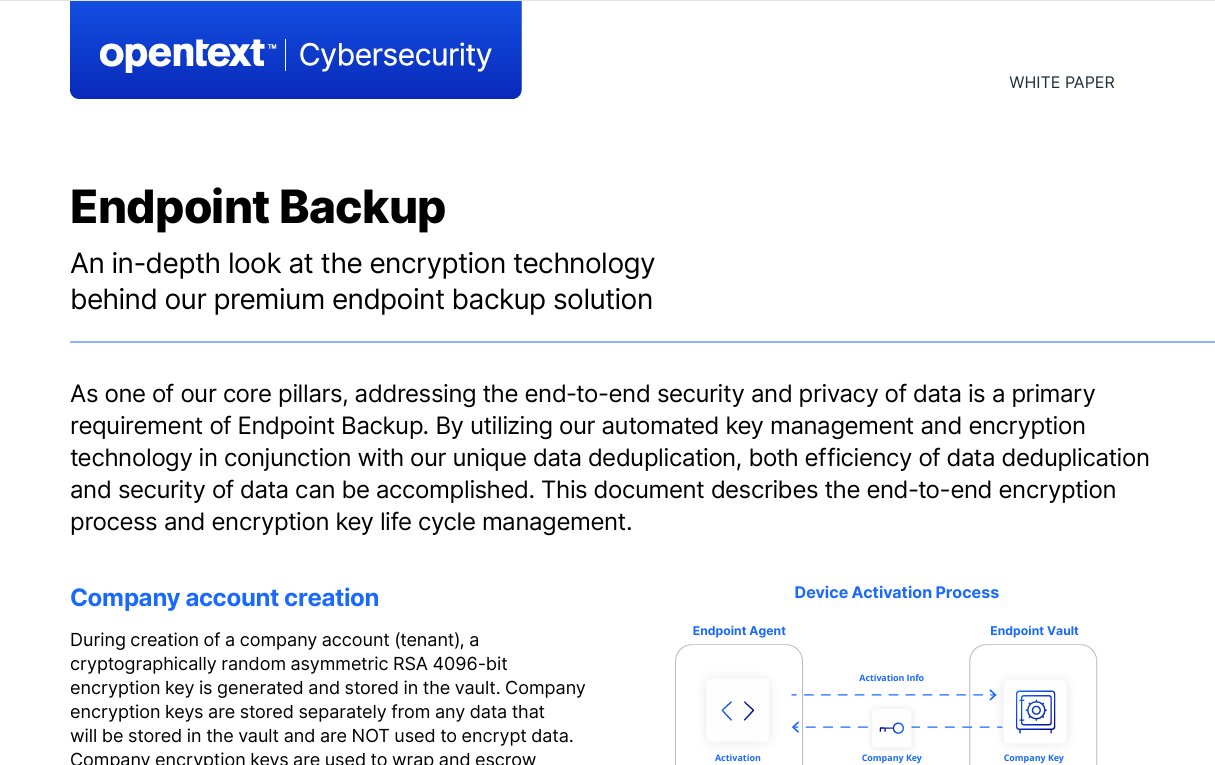This screenshot has height=765, width=1215.
Task: Click the subtitle about encryption technology
Action: (x=362, y=281)
